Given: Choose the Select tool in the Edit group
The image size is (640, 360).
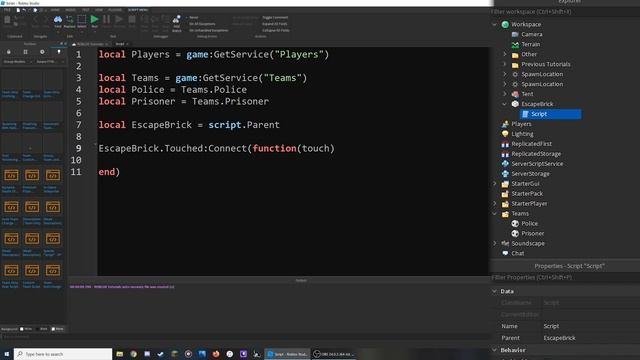Looking at the screenshot, I should pos(82,21).
